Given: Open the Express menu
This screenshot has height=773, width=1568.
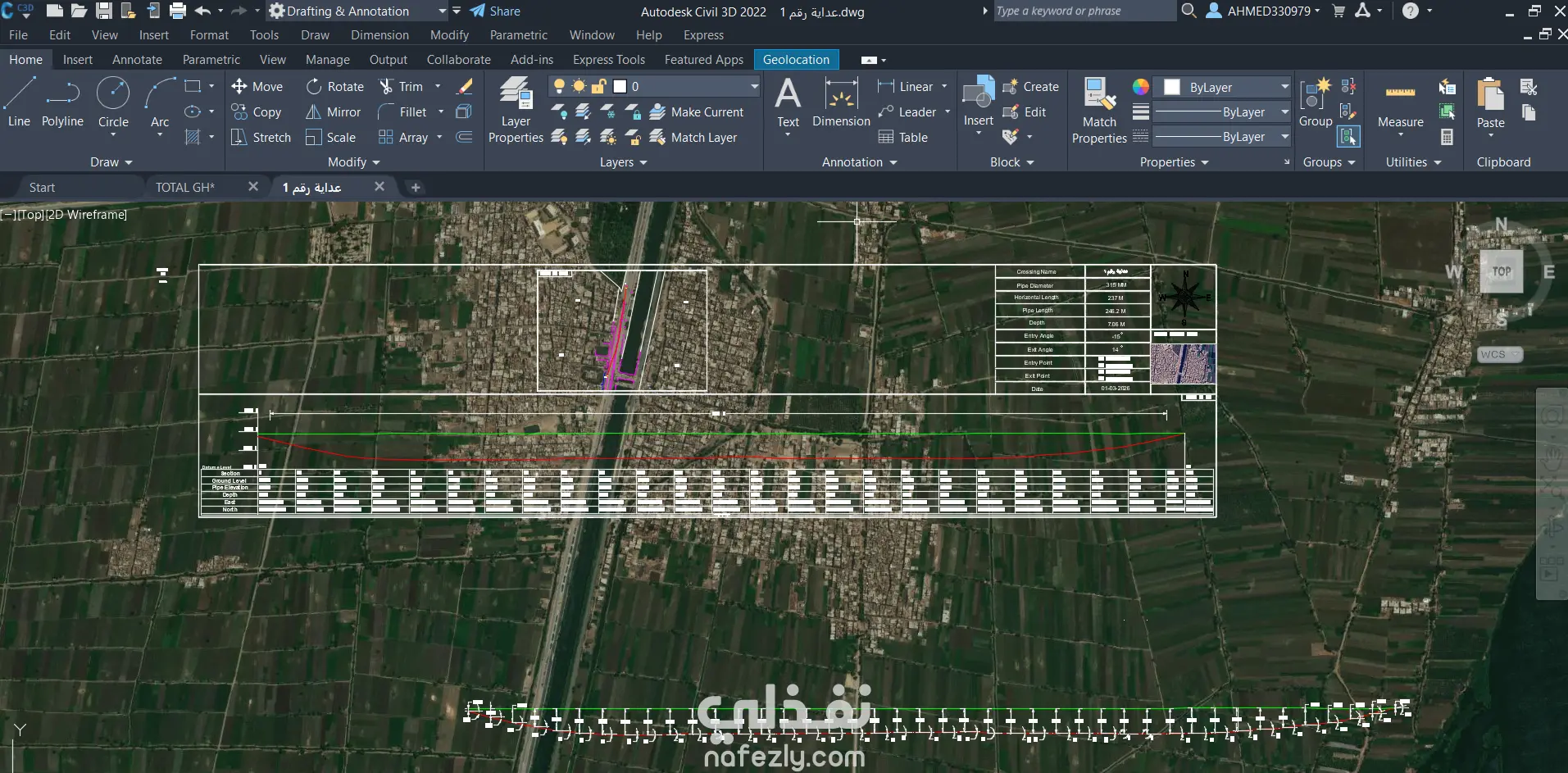Looking at the screenshot, I should [x=703, y=35].
